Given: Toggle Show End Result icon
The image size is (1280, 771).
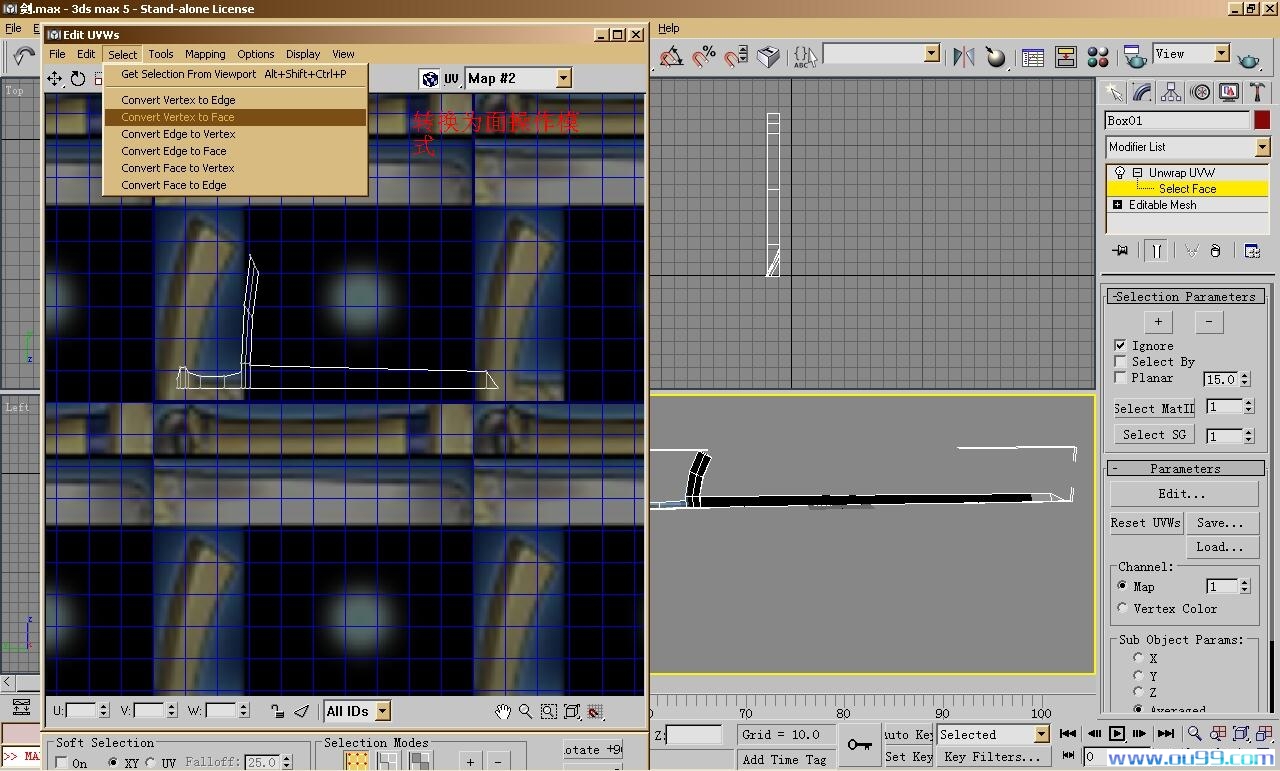Looking at the screenshot, I should point(1156,251).
